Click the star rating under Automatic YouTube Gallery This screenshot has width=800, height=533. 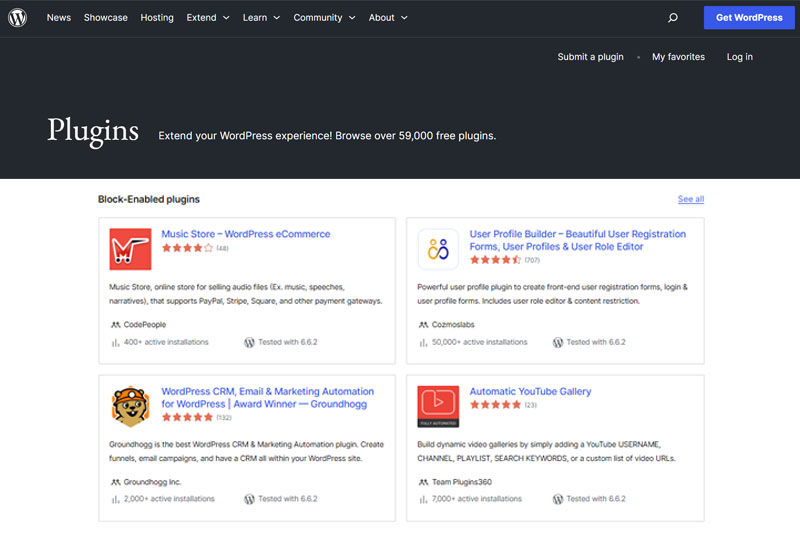pyautogui.click(x=495, y=405)
